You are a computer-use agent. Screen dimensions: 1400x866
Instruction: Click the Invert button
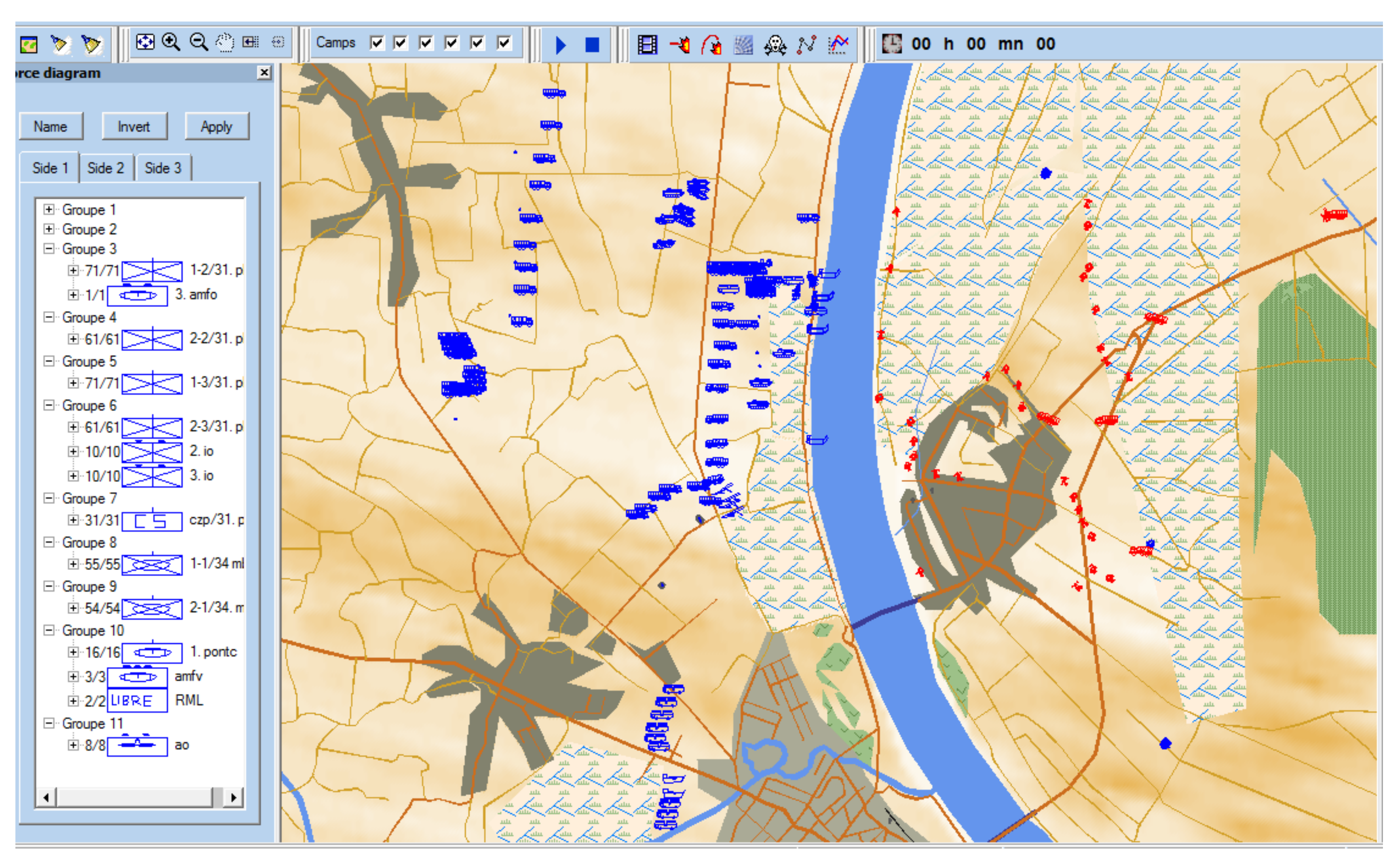pos(134,126)
